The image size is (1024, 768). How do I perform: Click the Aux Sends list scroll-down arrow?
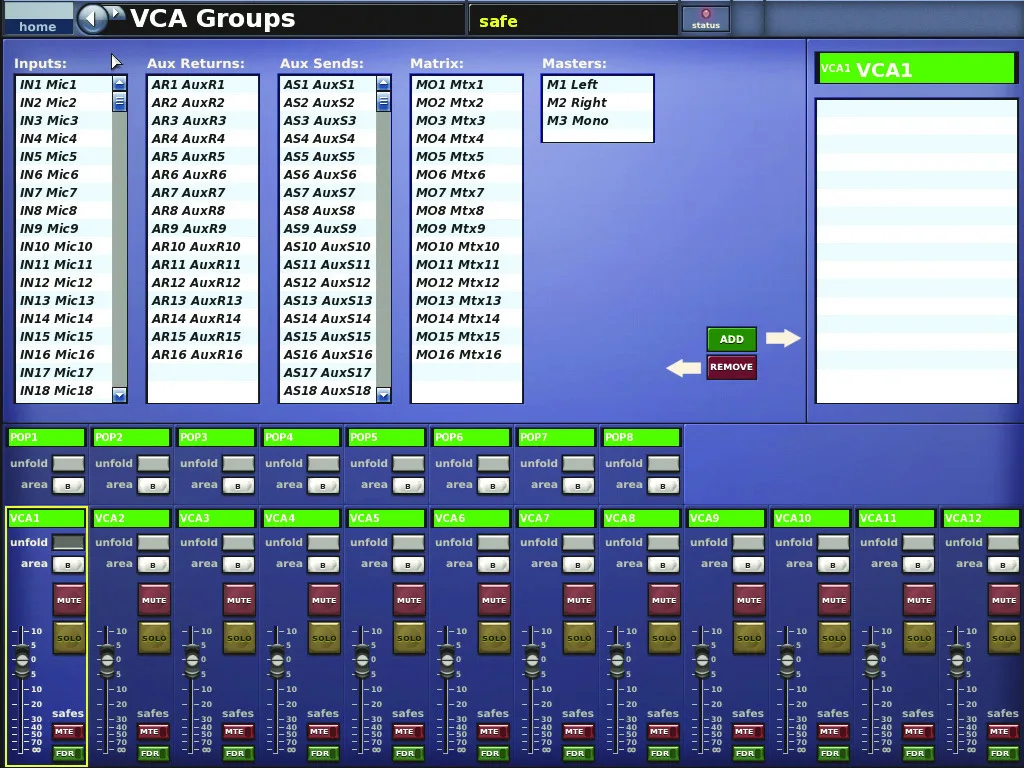383,394
